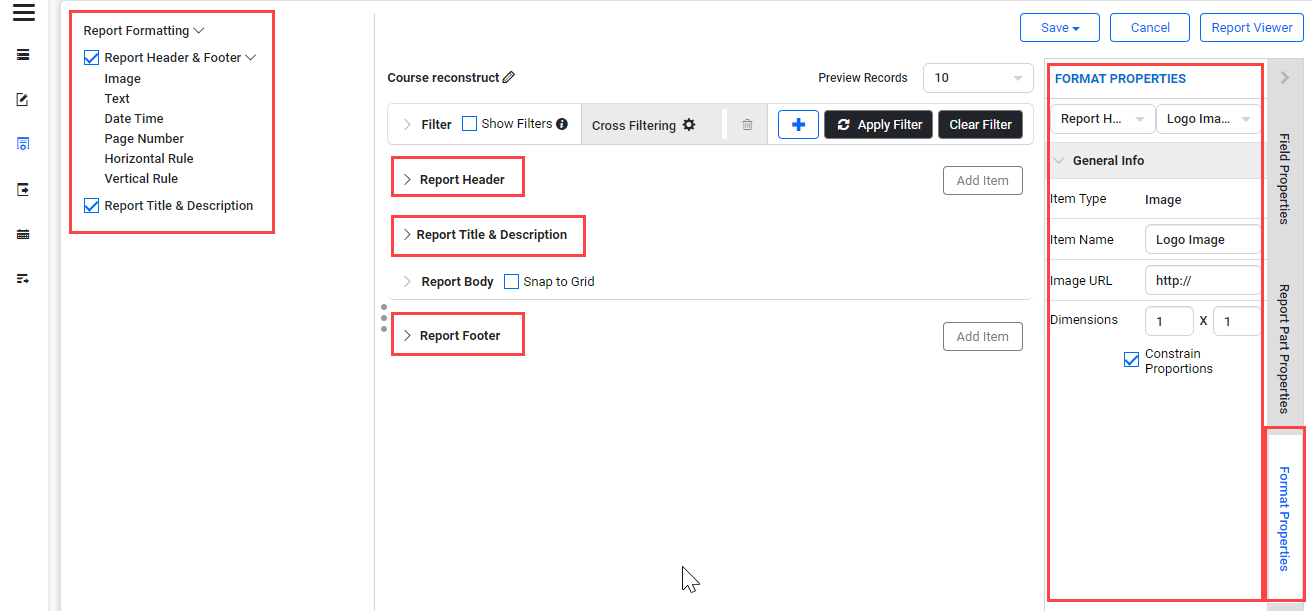Click the pencil icon beside Course reconstruct
1312x611 pixels.
pos(509,77)
